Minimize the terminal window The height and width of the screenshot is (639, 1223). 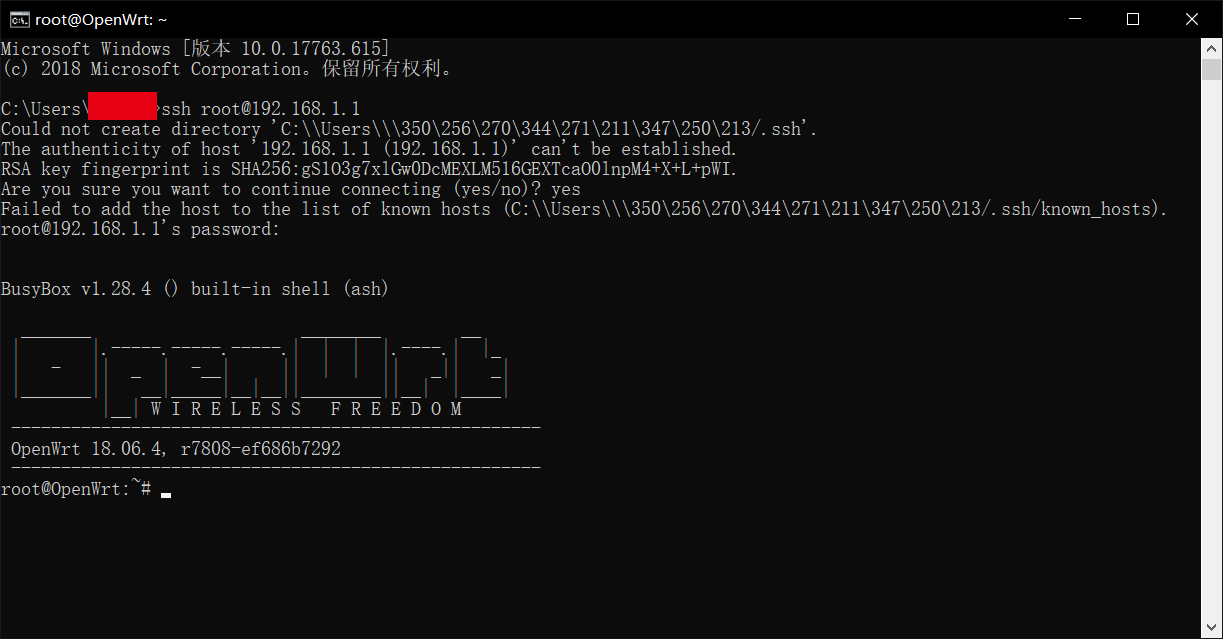1074,19
